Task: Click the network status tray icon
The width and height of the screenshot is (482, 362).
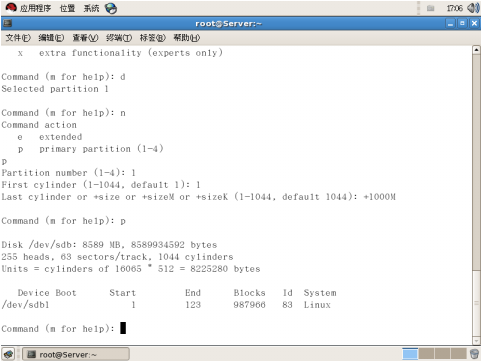Action: click(431, 8)
